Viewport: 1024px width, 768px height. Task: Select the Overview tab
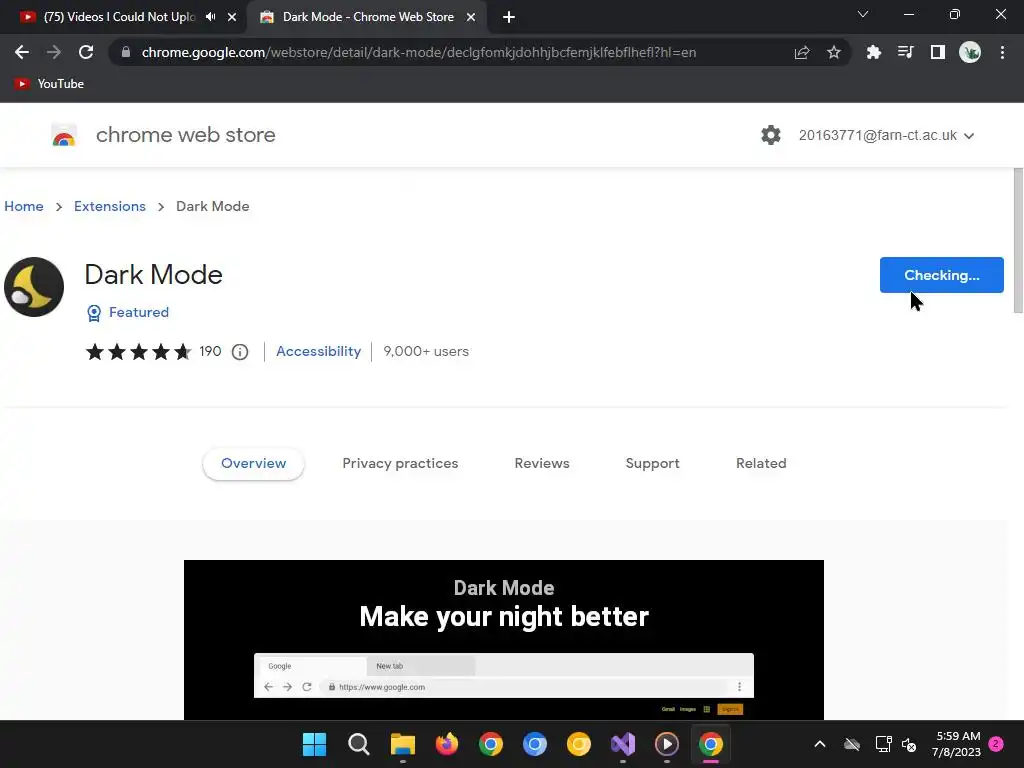click(253, 464)
